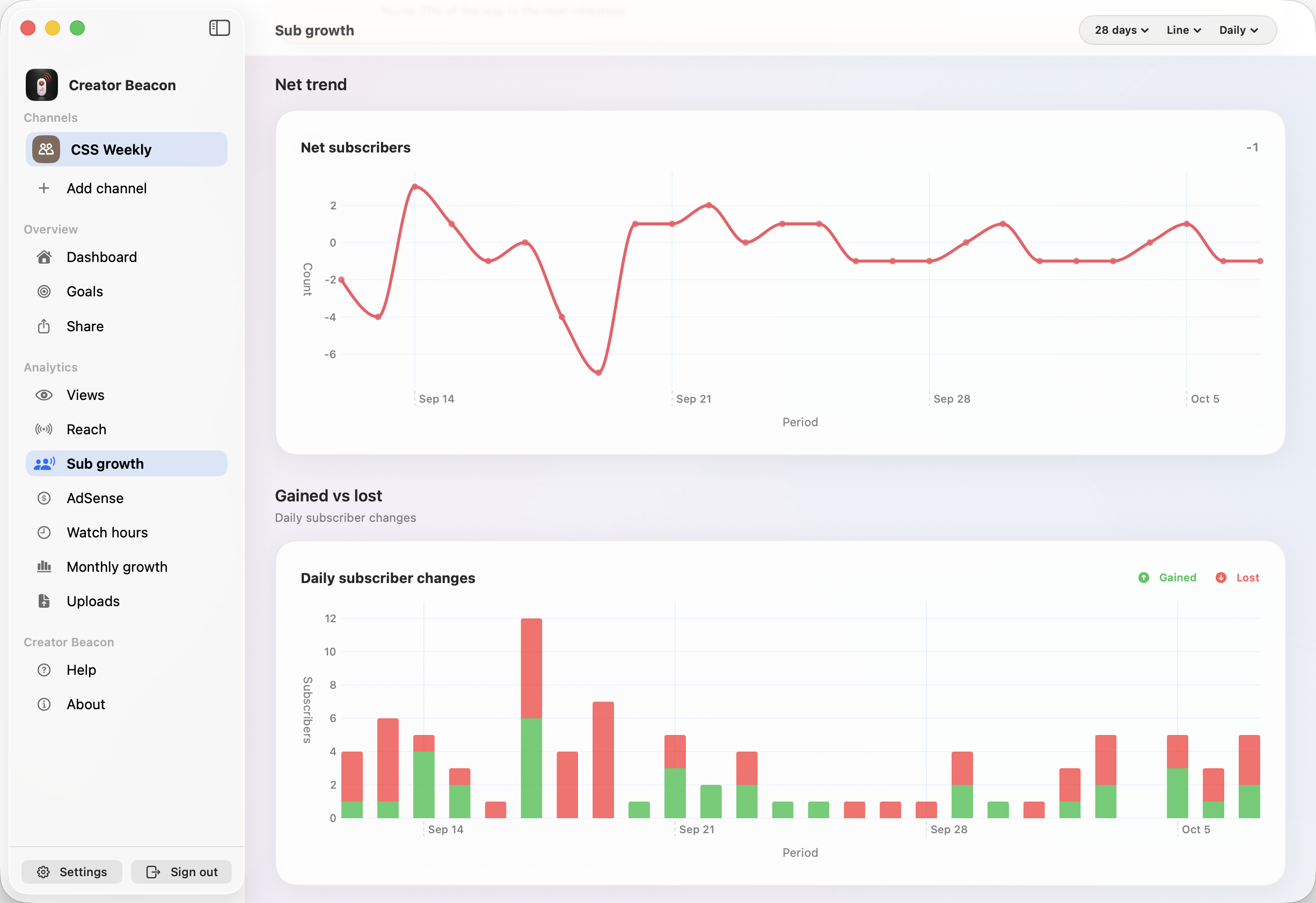Image resolution: width=1316 pixels, height=903 pixels.
Task: Click the Sub growth people icon
Action: (x=44, y=464)
